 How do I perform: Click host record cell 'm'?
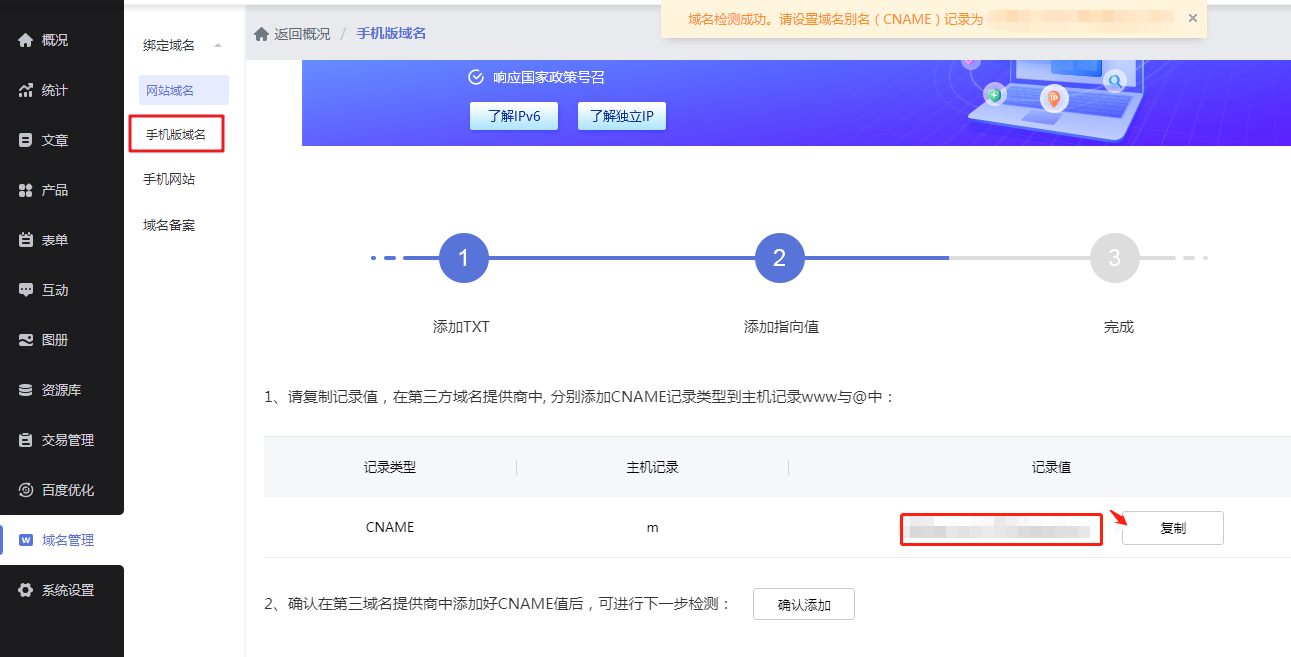coord(652,527)
